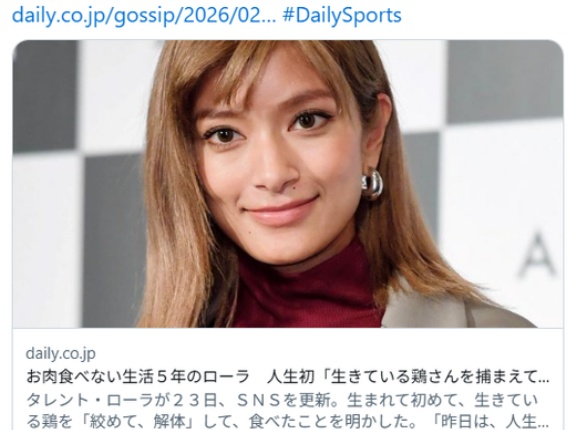Open the daily.co.jp/gossip/2026/02 link

pyautogui.click(x=144, y=16)
